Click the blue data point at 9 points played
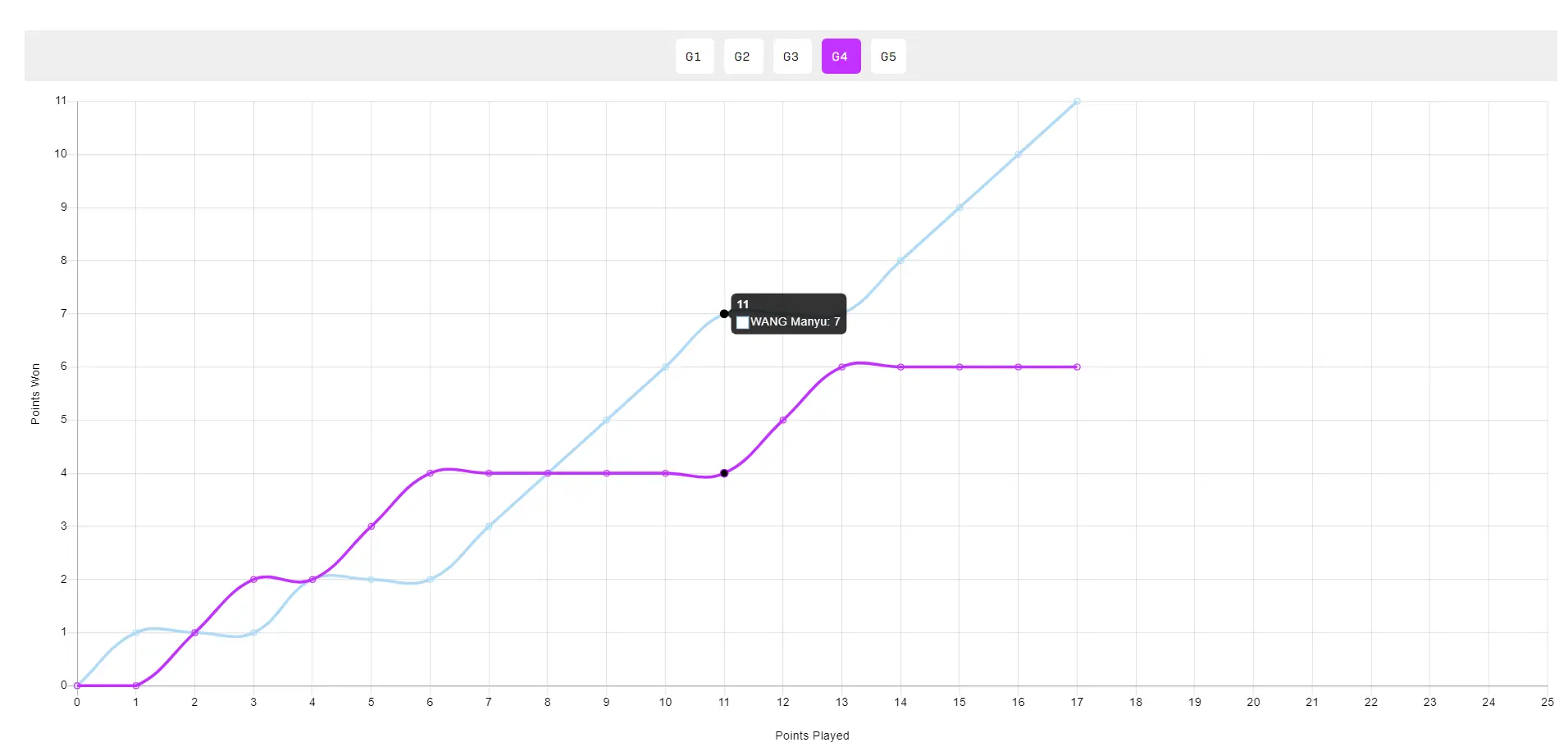Image resolution: width=1568 pixels, height=756 pixels. [607, 420]
